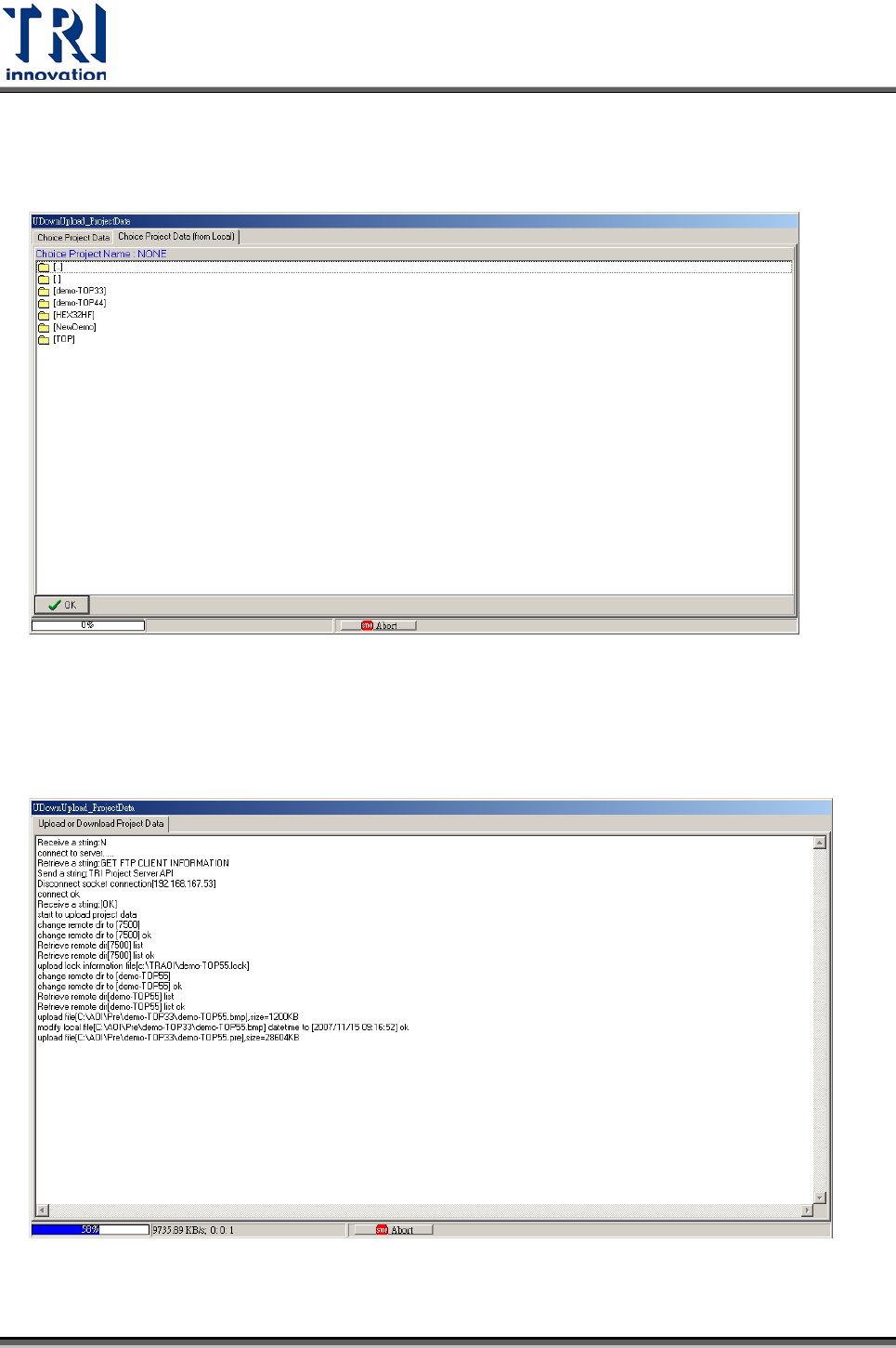Click the log horizontal scroll left arrow
Image resolution: width=896 pixels, height=1348 pixels.
[x=42, y=1211]
